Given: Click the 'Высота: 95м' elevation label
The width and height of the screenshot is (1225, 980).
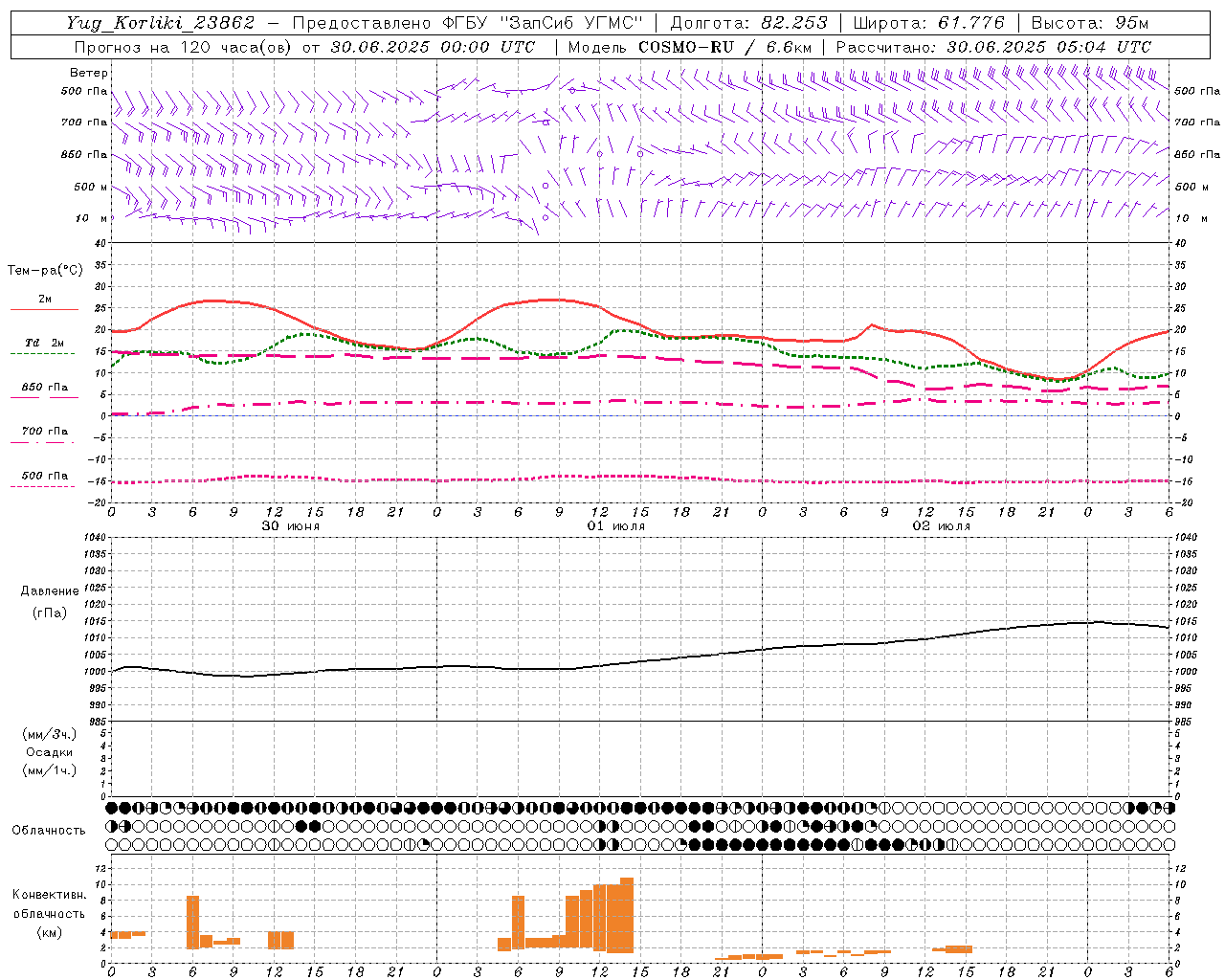Looking at the screenshot, I should [x=1089, y=23].
